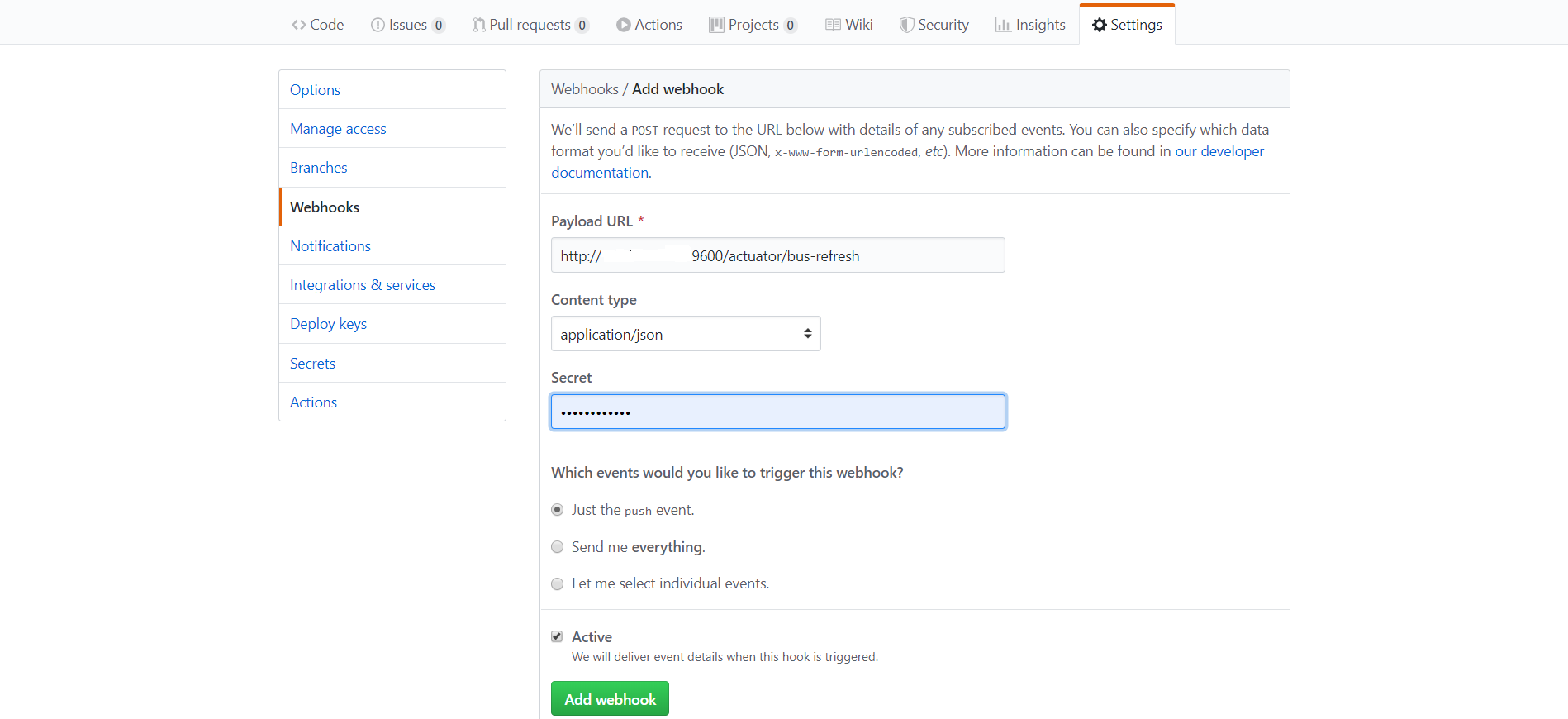Click the Projects board icon

[x=716, y=25]
